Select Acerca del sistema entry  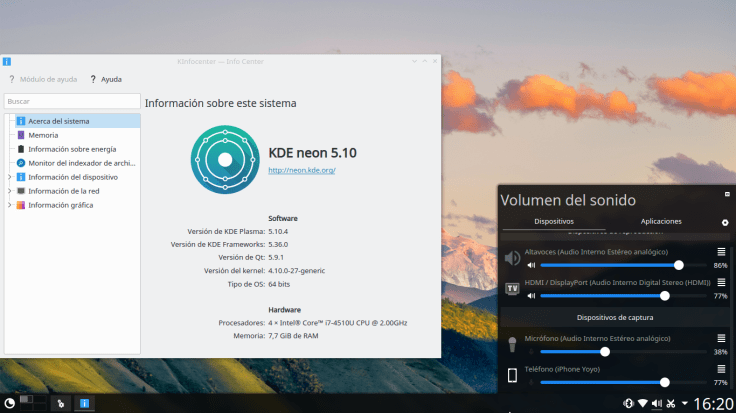(58, 121)
